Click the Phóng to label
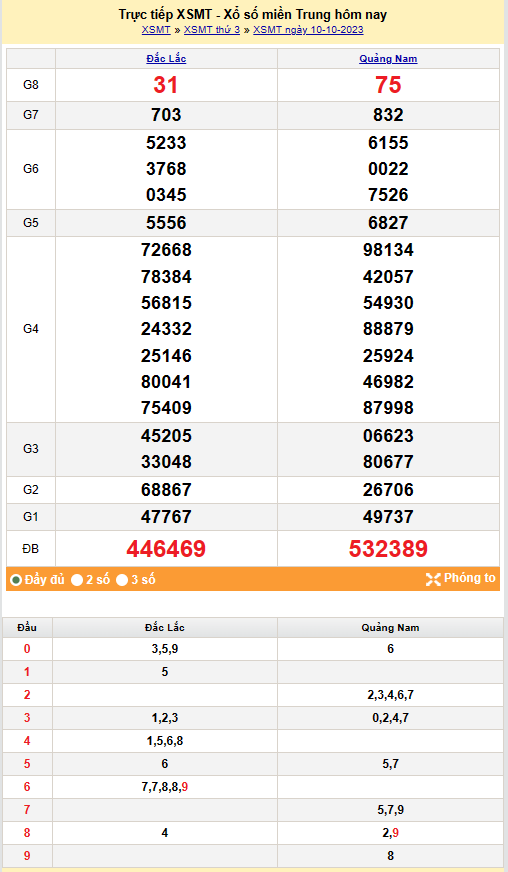The height and width of the screenshot is (872, 508). 470,578
